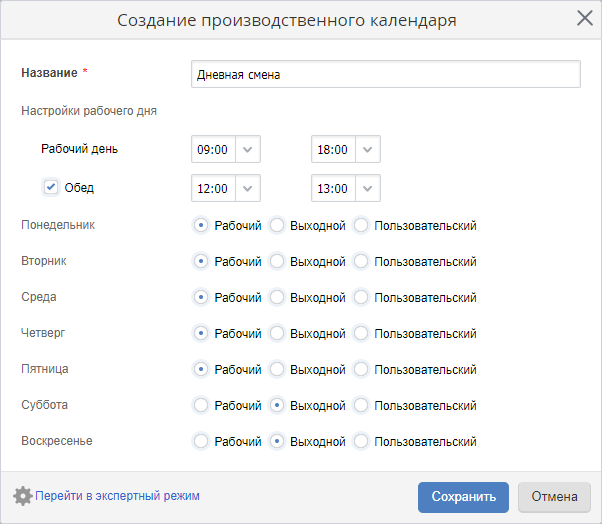This screenshot has width=602, height=524.
Task: Set Пятница to Выходной
Action: (277, 370)
